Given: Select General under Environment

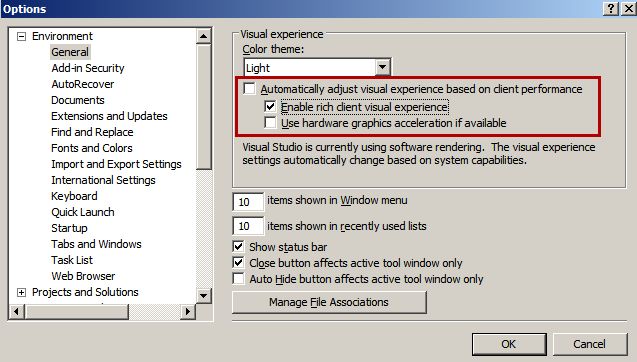Looking at the screenshot, I should 70,52.
